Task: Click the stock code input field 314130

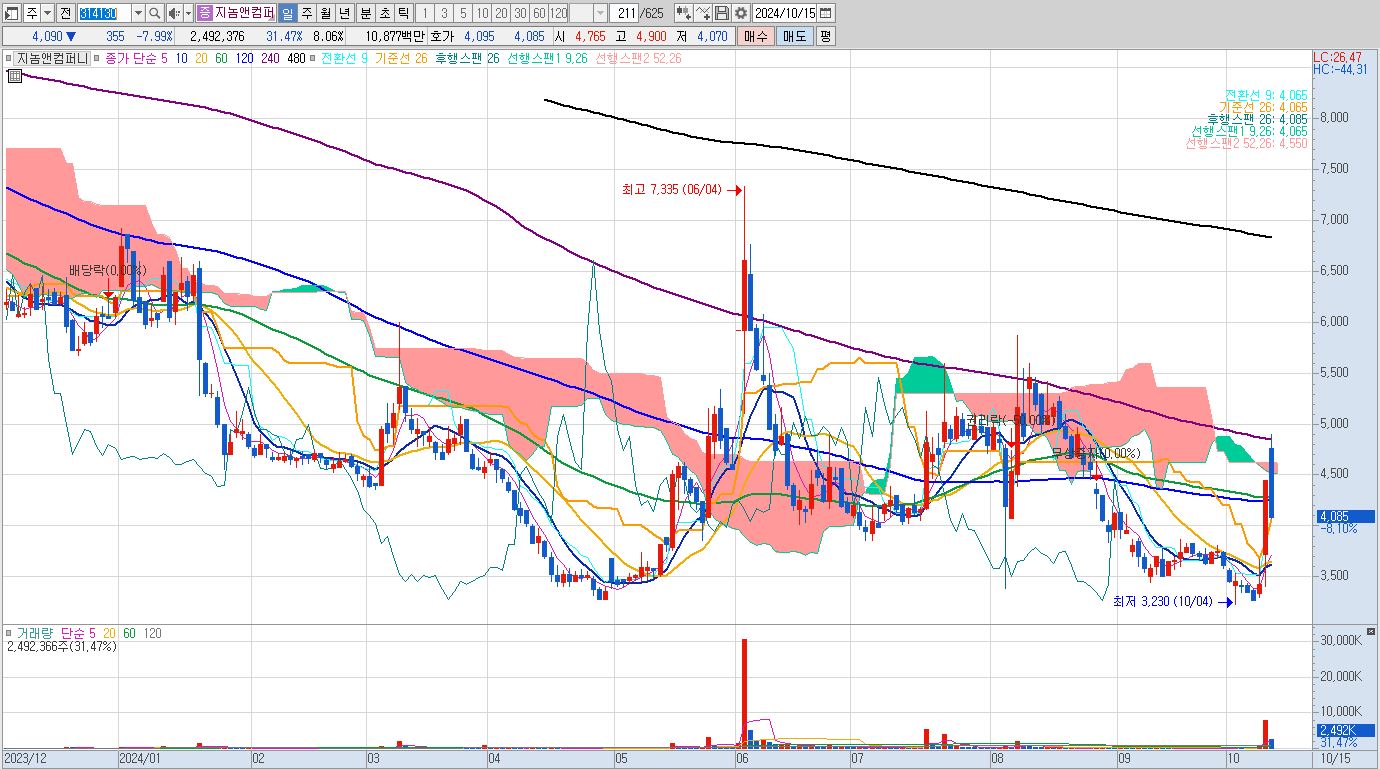Action: pos(104,13)
